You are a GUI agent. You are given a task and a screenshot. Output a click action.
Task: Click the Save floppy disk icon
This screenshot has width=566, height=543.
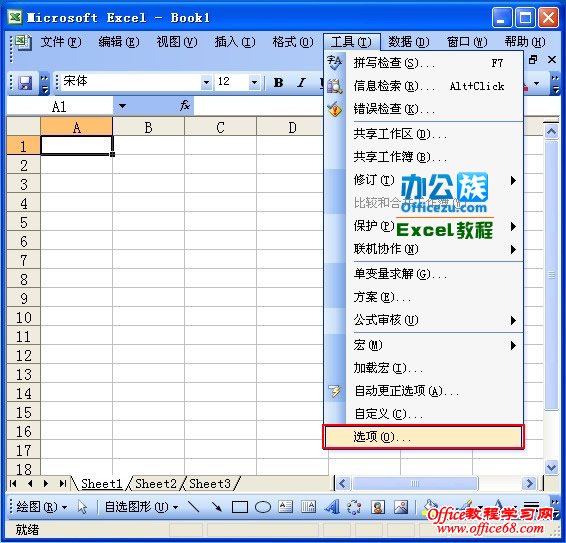[25, 83]
